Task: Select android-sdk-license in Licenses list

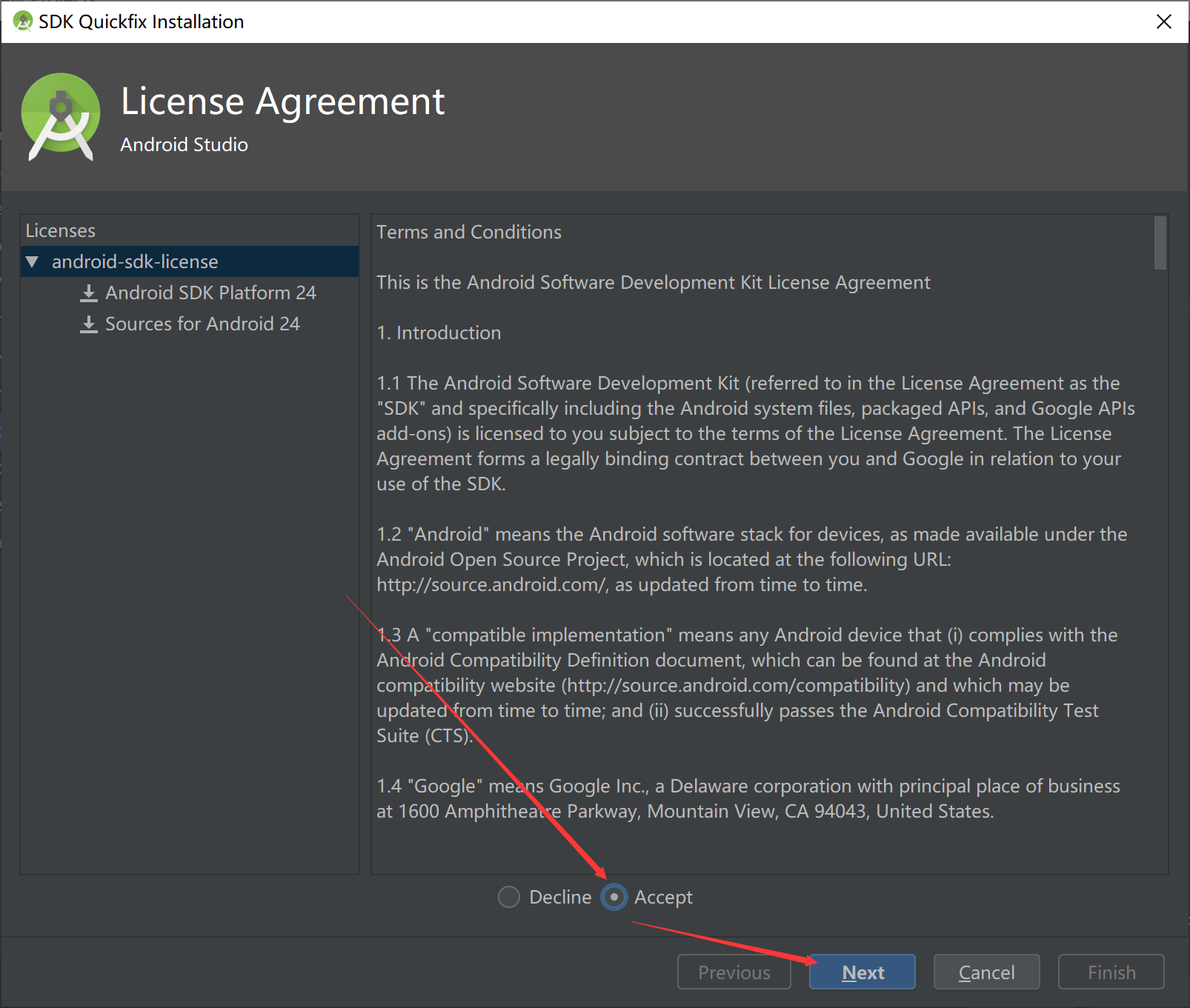Action: (x=190, y=261)
